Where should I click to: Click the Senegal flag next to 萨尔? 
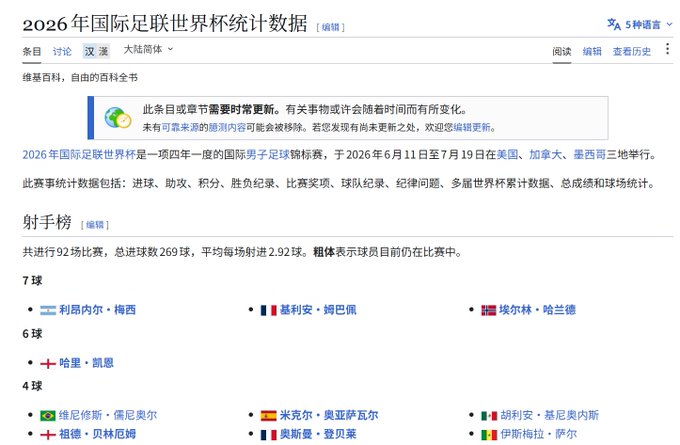489,434
